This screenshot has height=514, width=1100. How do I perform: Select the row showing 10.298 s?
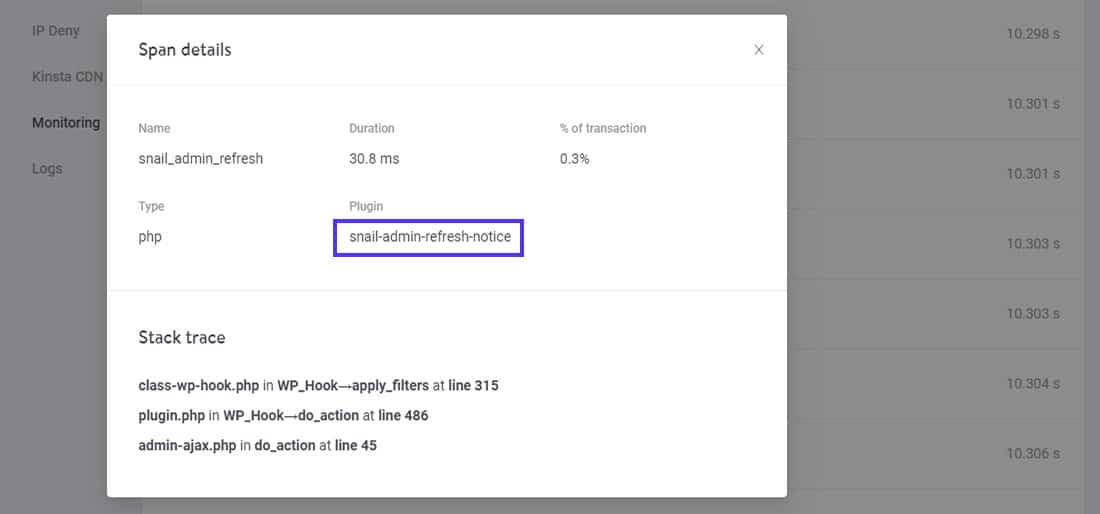(1032, 34)
